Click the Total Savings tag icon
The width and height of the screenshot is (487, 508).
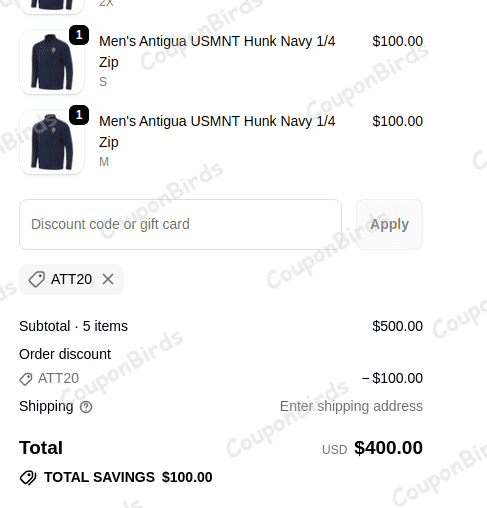point(28,477)
